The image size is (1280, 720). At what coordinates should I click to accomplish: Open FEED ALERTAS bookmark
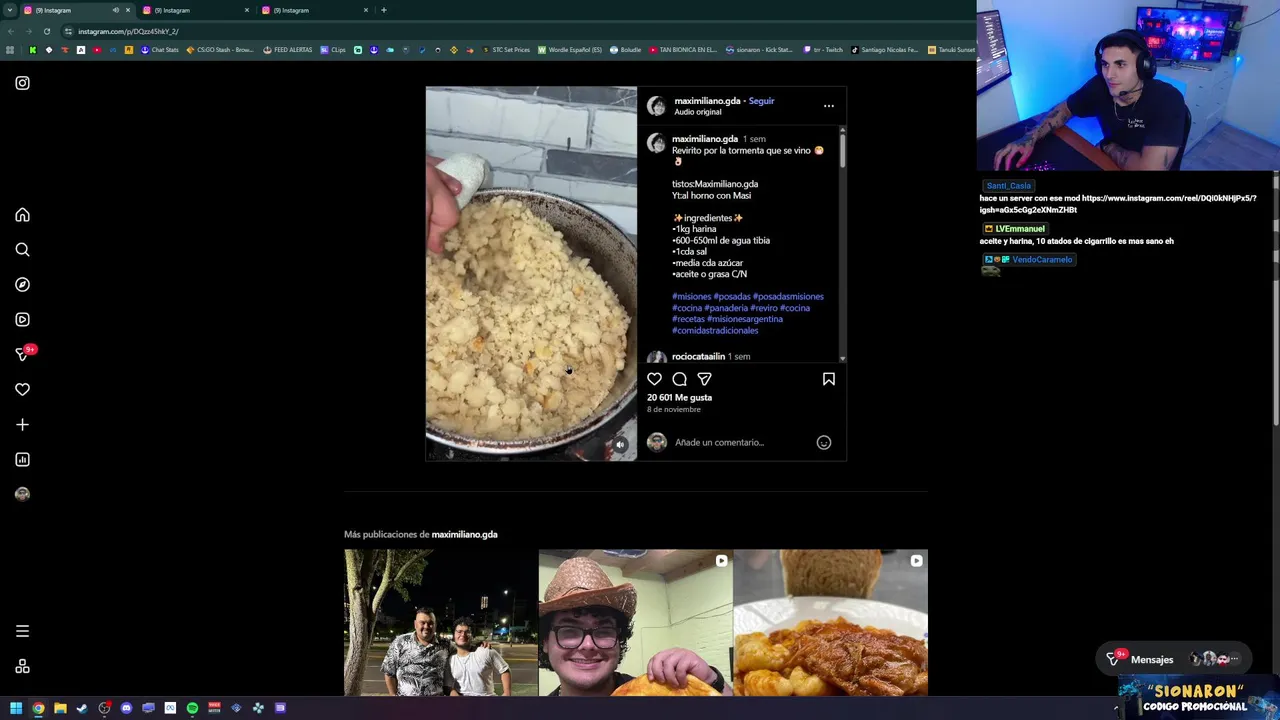[288, 50]
